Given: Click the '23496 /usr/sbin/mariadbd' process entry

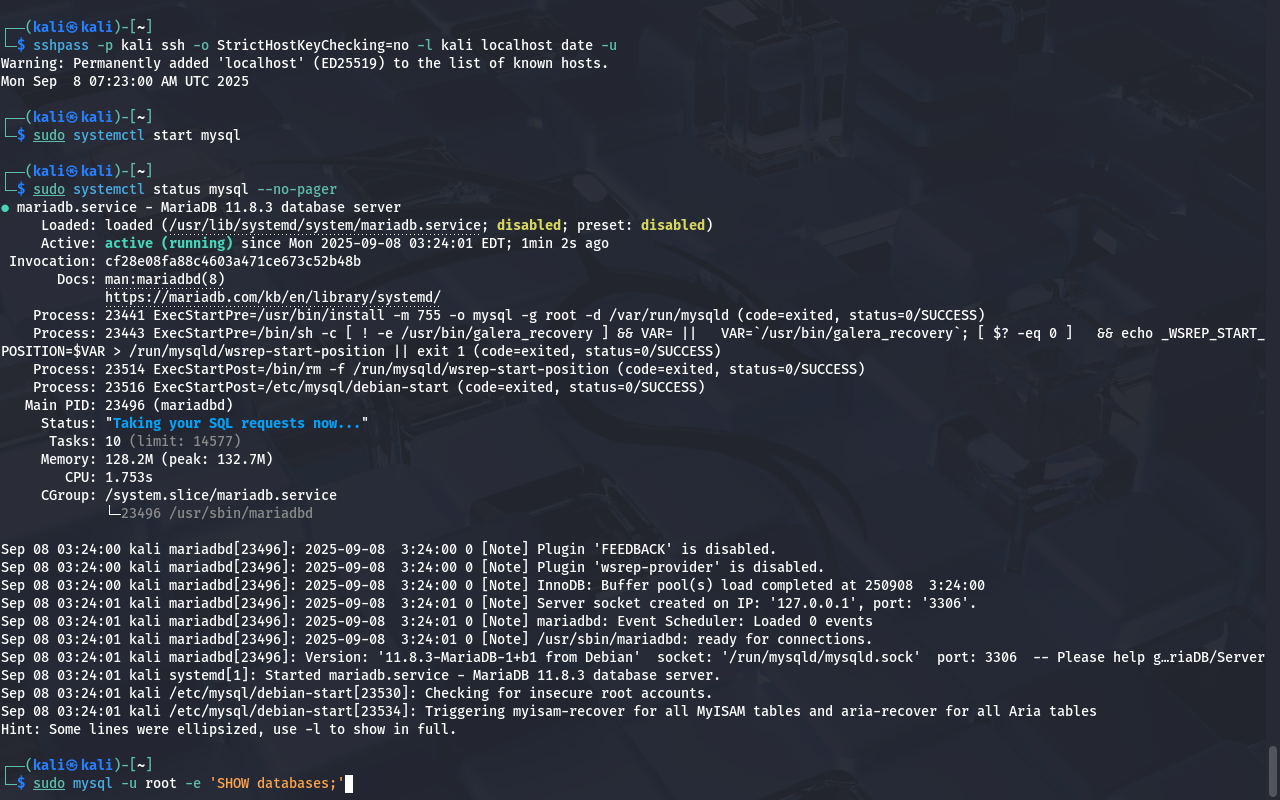Looking at the screenshot, I should pos(217,513).
